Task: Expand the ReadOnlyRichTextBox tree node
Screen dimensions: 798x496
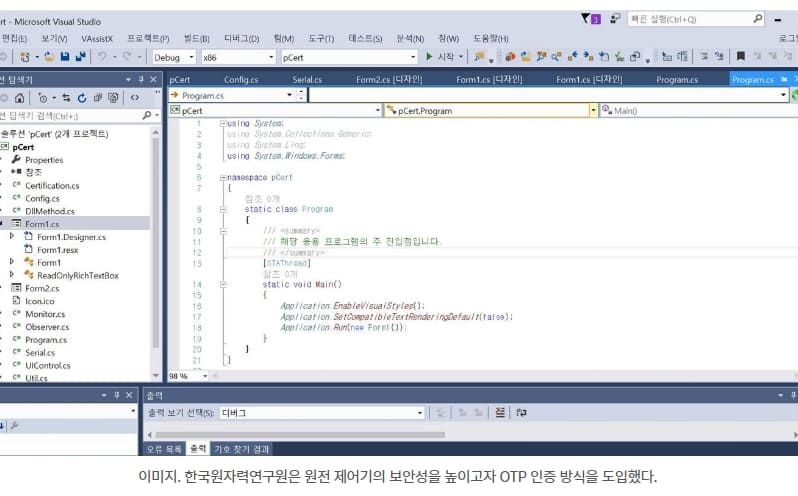Action: pyautogui.click(x=12, y=275)
